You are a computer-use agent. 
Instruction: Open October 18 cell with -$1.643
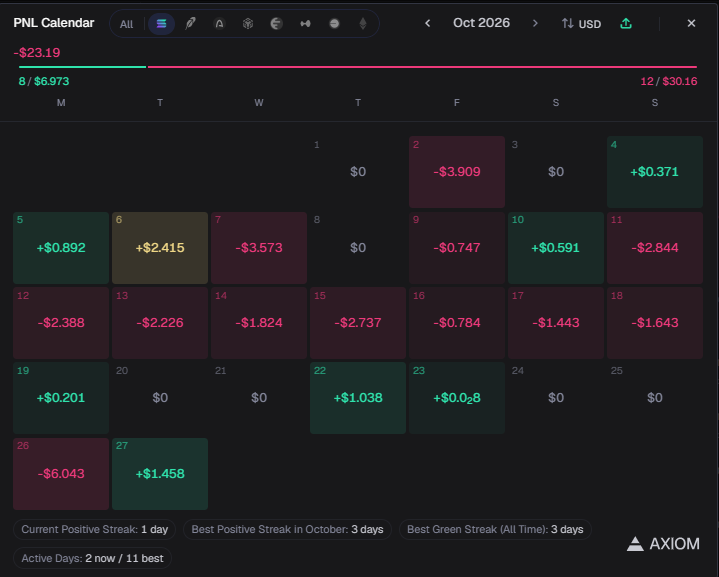click(x=655, y=323)
